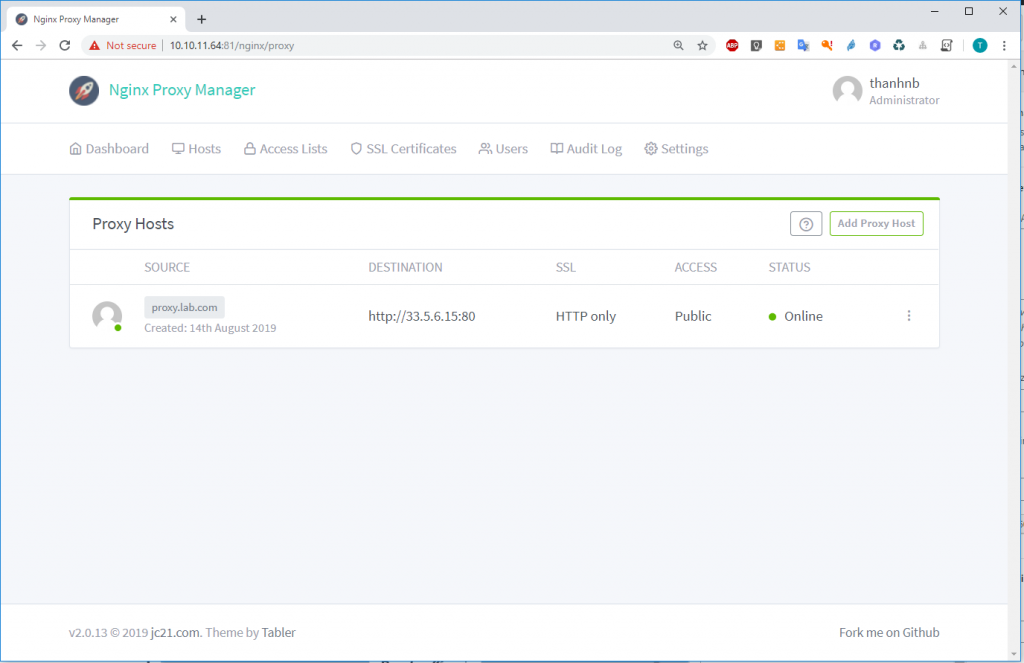This screenshot has width=1024, height=663.
Task: Click the purple hexagon extension icon
Action: [x=875, y=45]
